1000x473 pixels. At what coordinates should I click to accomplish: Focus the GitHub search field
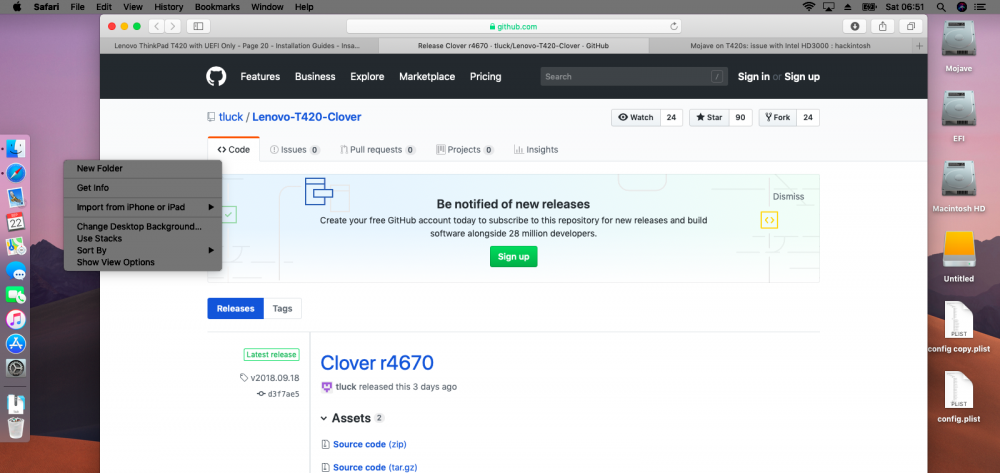pos(634,76)
